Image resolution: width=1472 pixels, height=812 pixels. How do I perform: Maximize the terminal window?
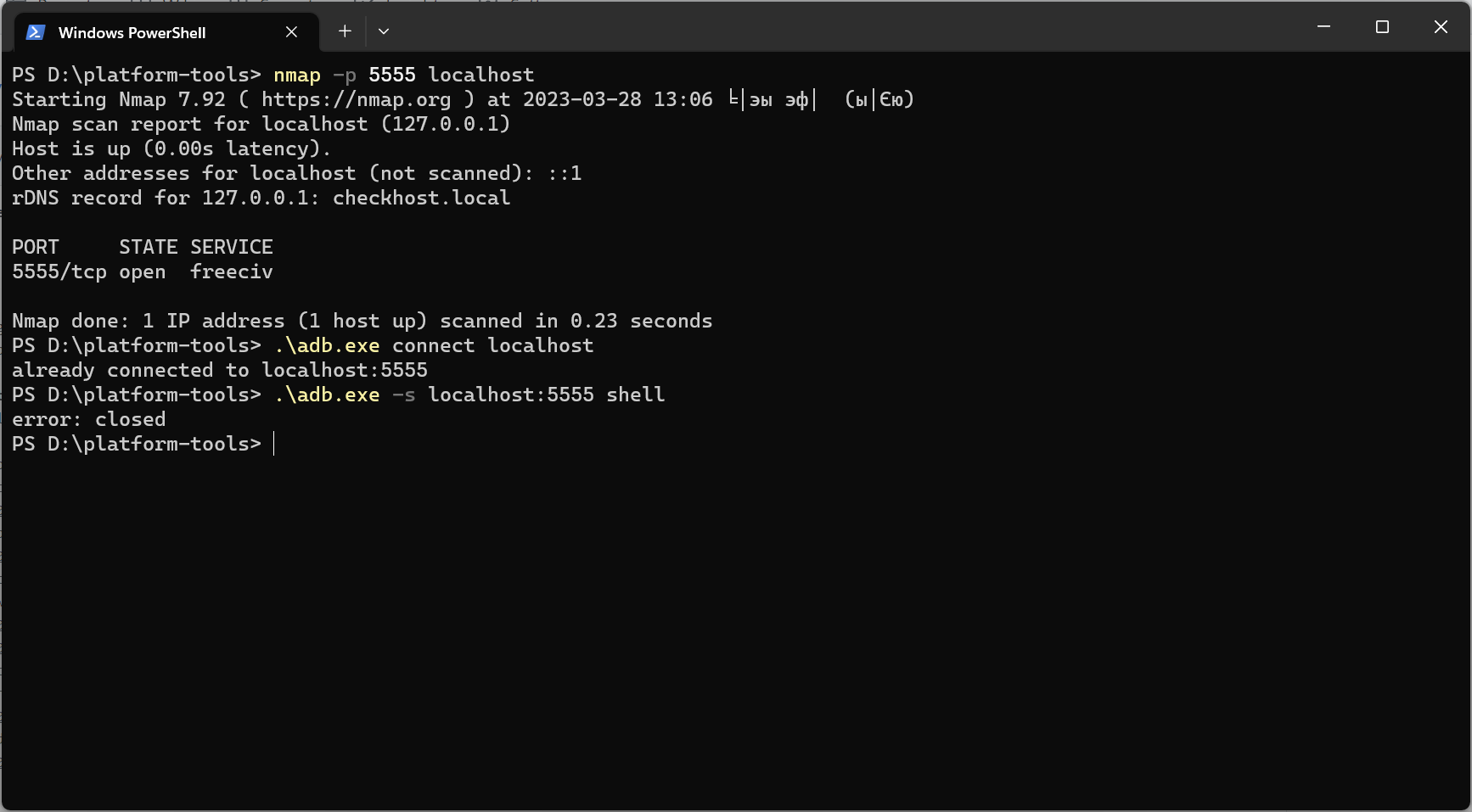coord(1382,27)
